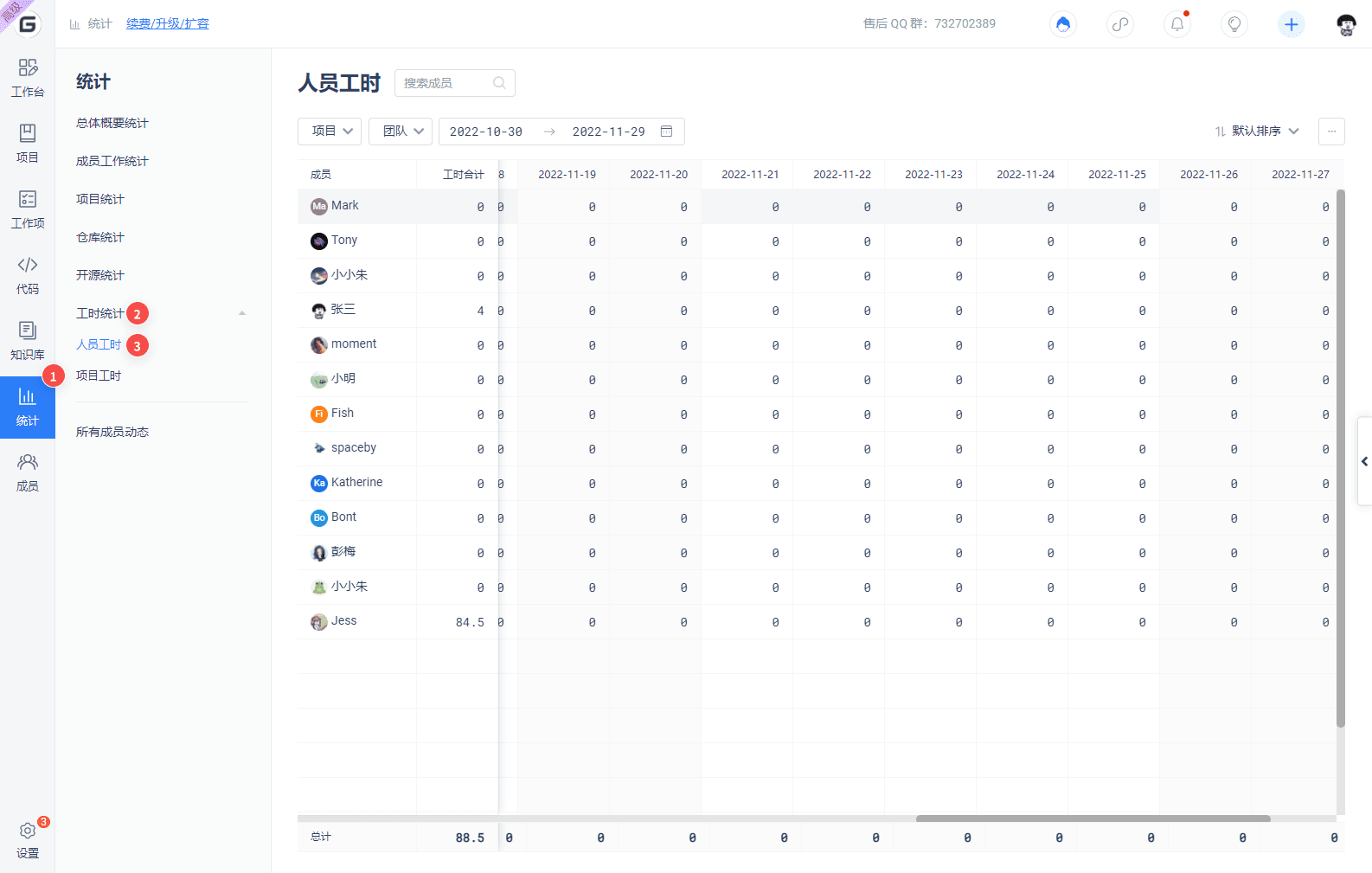Image resolution: width=1372 pixels, height=873 pixels.
Task: Select 开源统计 in the menu
Action: pyautogui.click(x=100, y=275)
